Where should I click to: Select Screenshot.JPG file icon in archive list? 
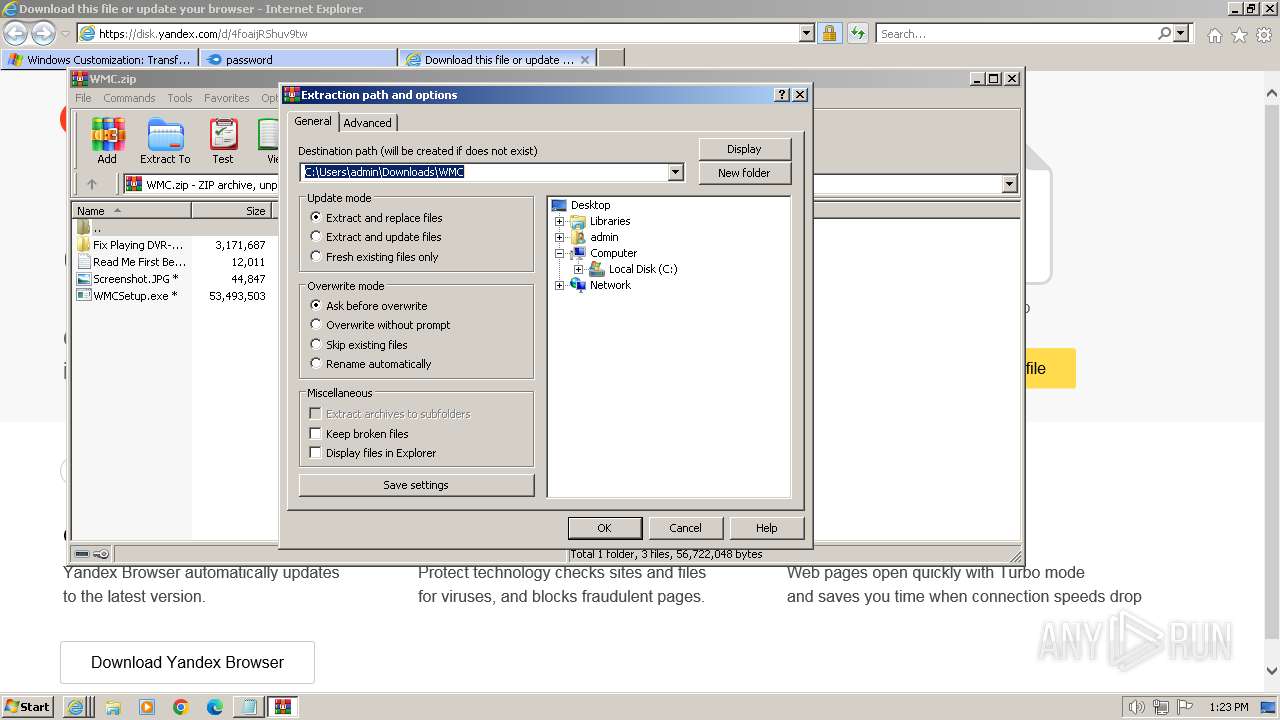click(84, 279)
